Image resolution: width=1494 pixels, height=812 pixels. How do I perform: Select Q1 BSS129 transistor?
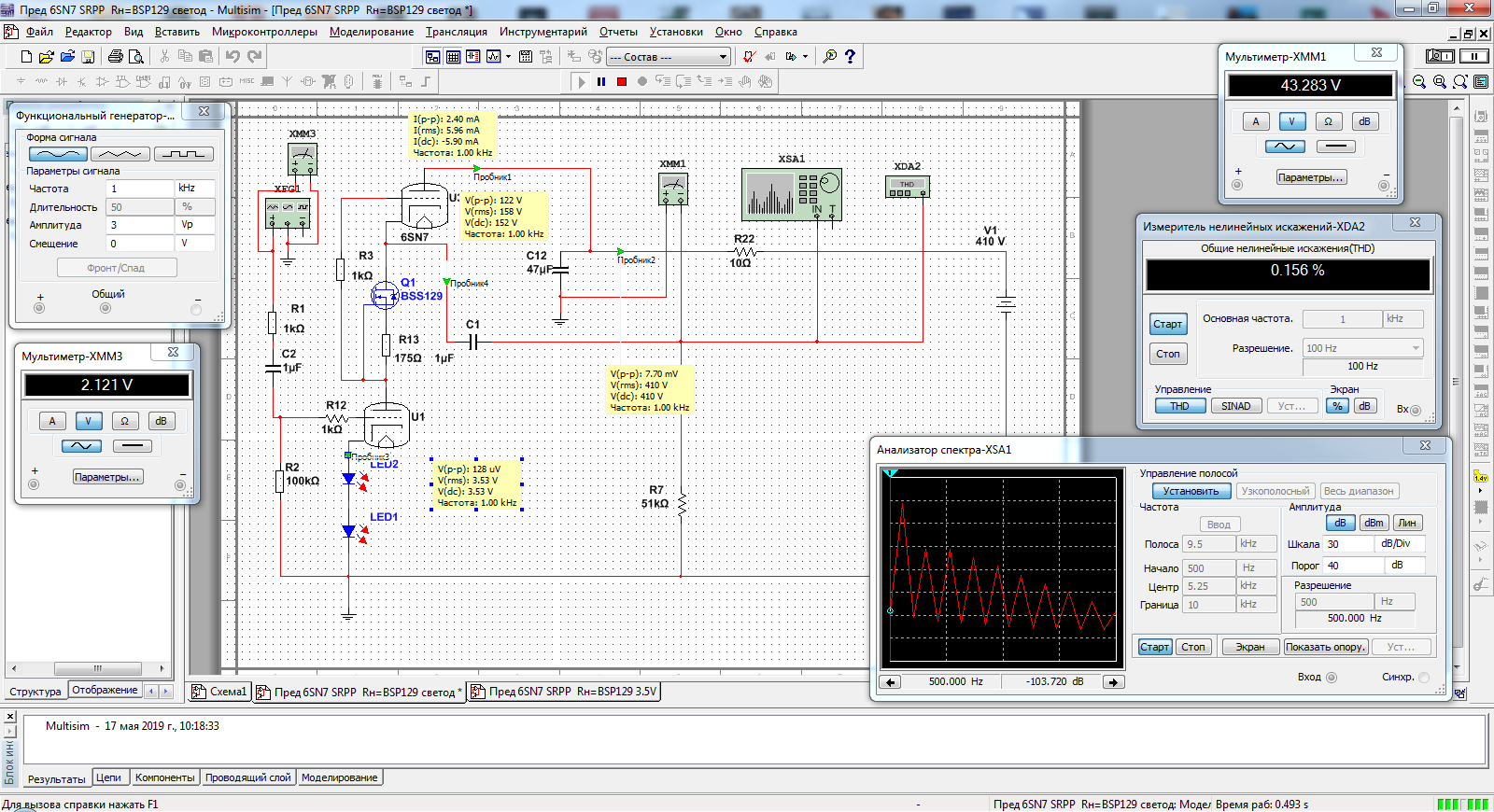[385, 296]
